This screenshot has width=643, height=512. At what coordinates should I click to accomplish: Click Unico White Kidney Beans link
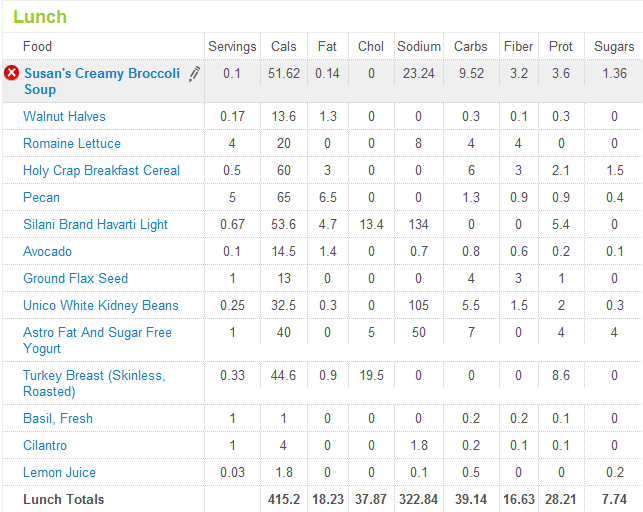(101, 306)
